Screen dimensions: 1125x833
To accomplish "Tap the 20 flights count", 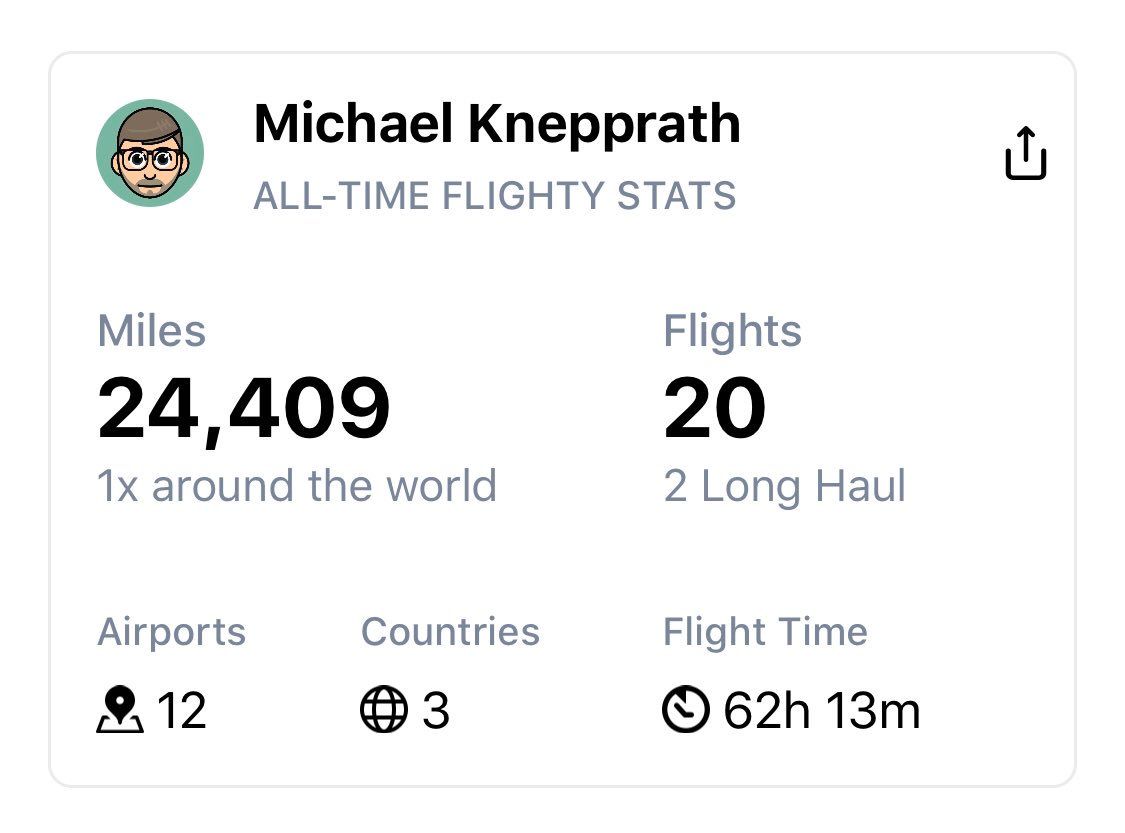I will (x=715, y=408).
